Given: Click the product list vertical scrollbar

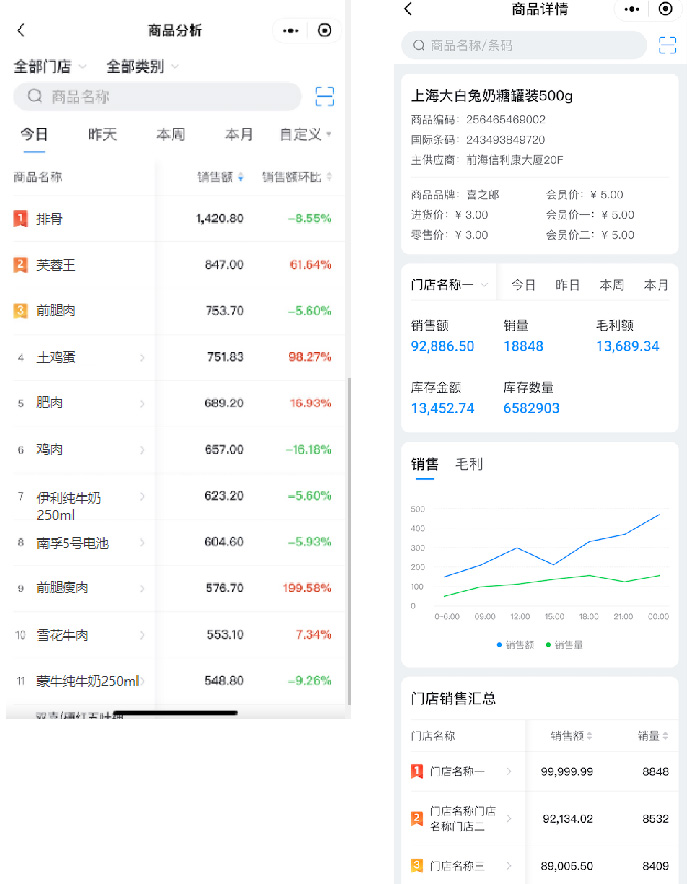Looking at the screenshot, I should click(x=349, y=540).
